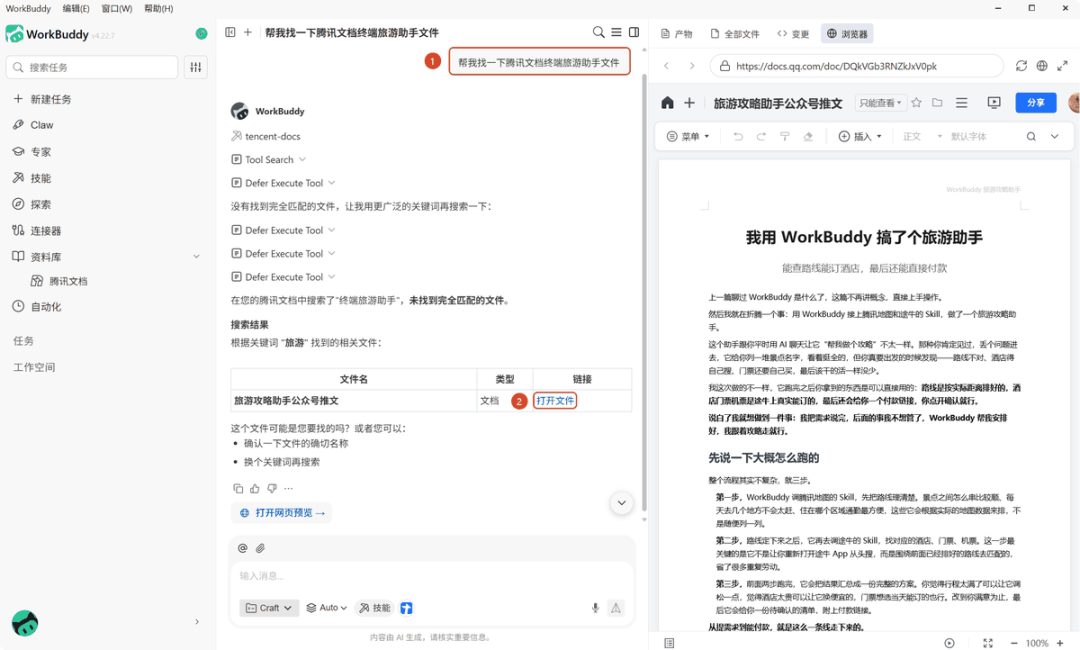Switch to the 全部文件 tab

click(x=735, y=34)
